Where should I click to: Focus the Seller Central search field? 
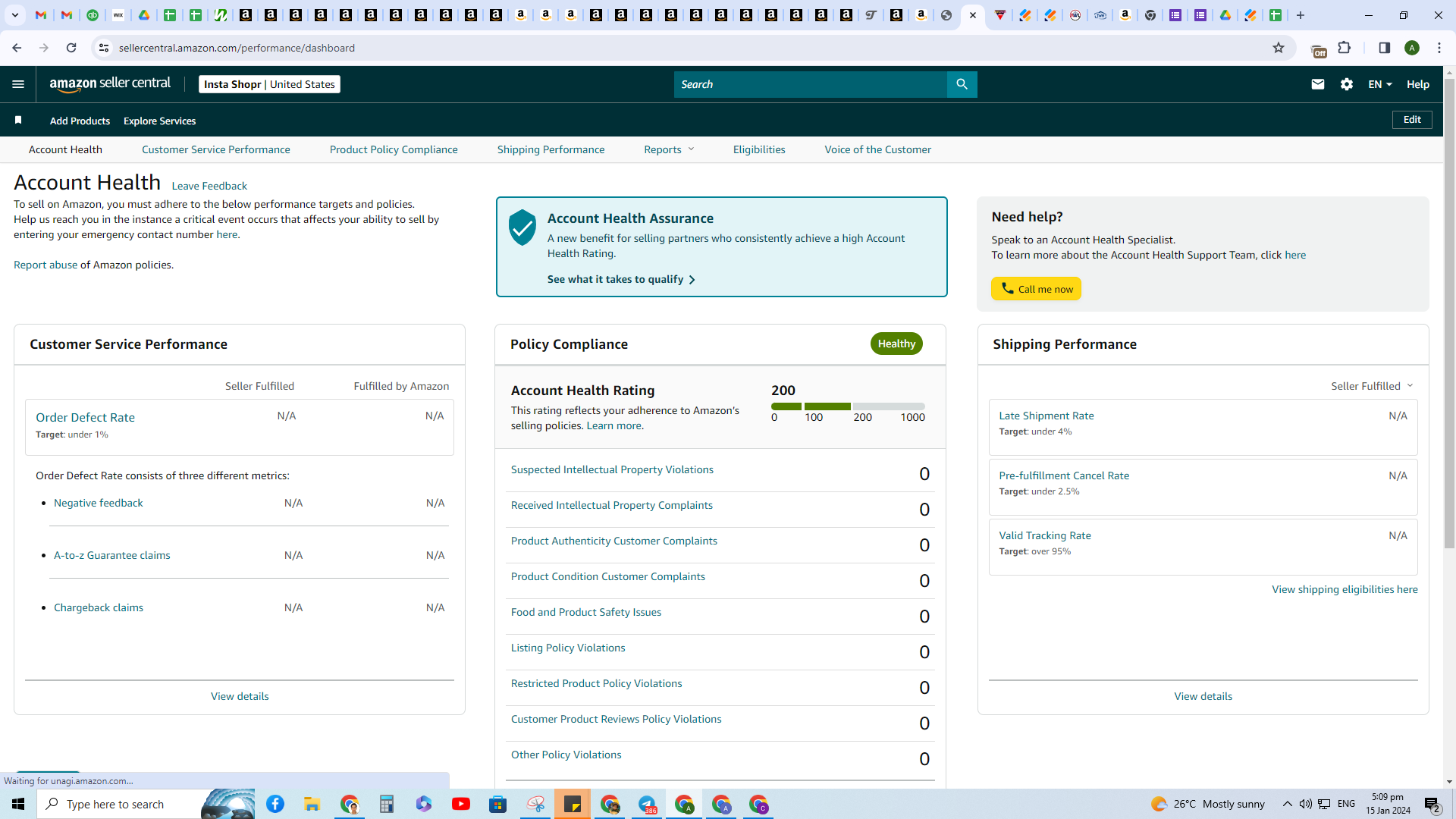[810, 84]
